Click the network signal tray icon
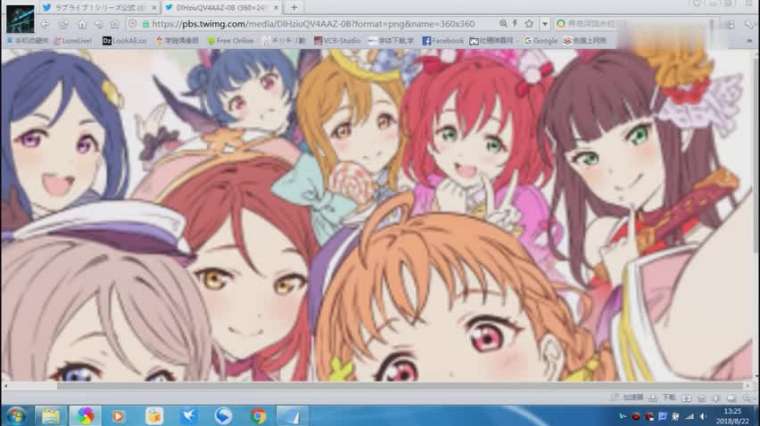The height and width of the screenshot is (426, 760). click(689, 416)
